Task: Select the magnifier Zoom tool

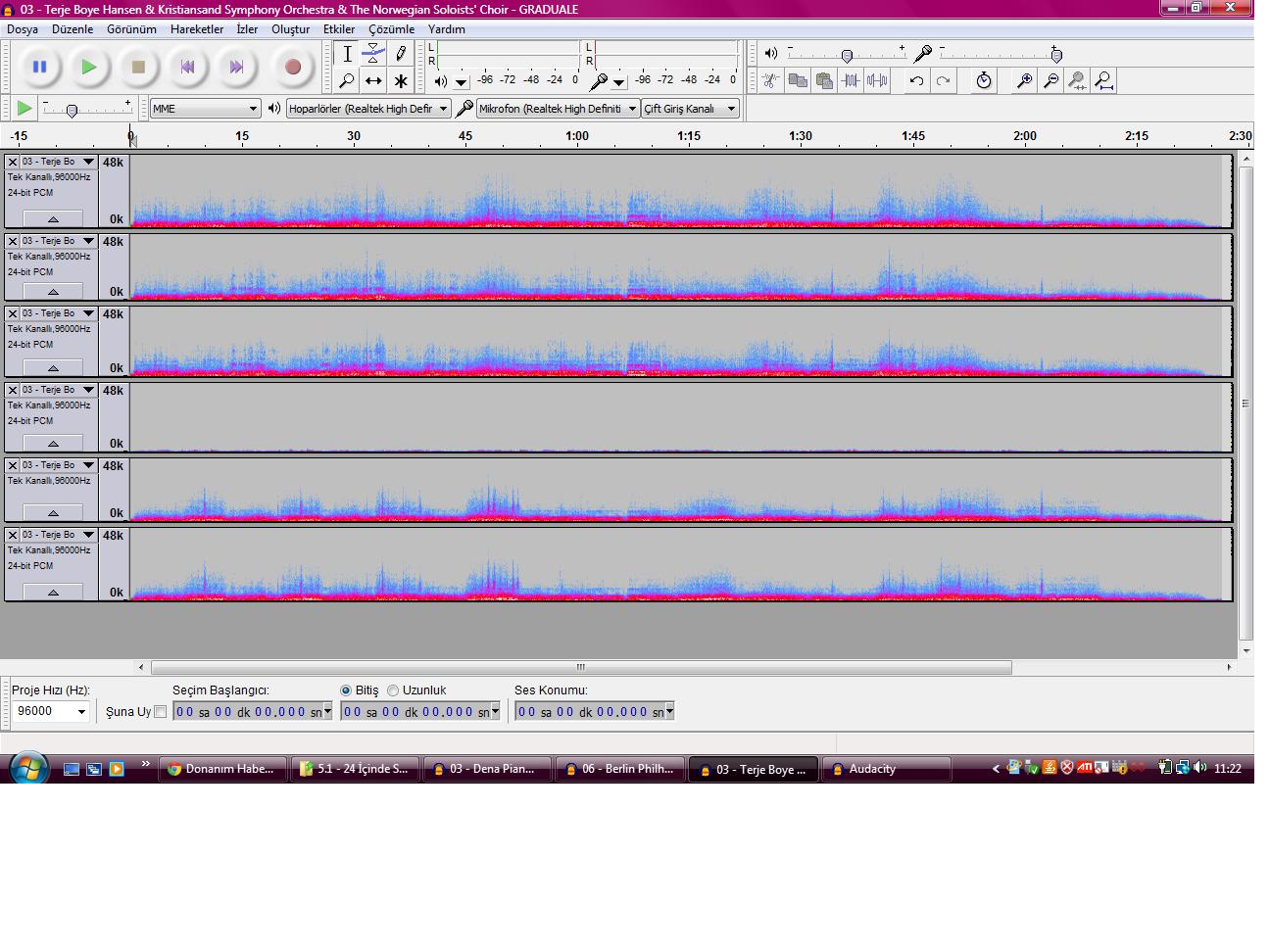Action: tap(347, 80)
